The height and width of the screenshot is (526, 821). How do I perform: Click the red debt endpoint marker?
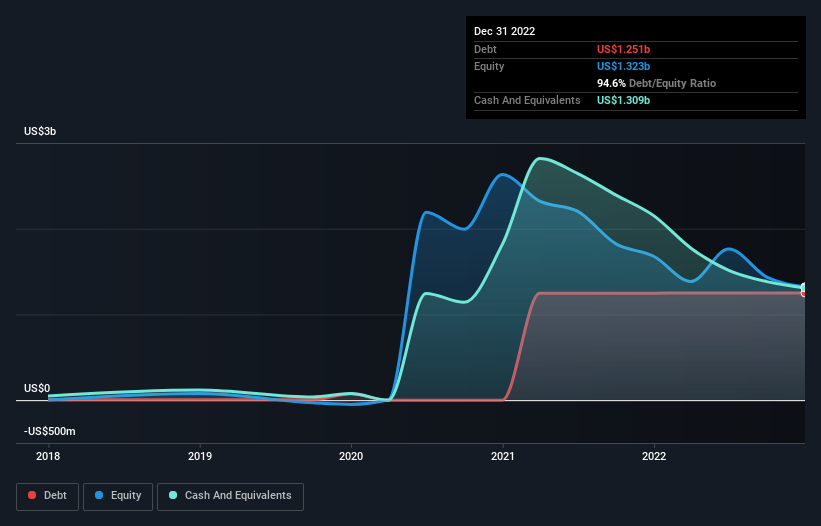804,294
